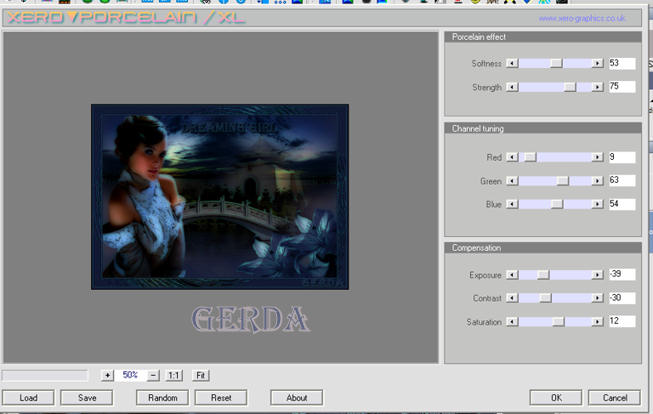The image size is (653, 414).
Task: Click the Softness slider thumb
Action: tap(556, 63)
